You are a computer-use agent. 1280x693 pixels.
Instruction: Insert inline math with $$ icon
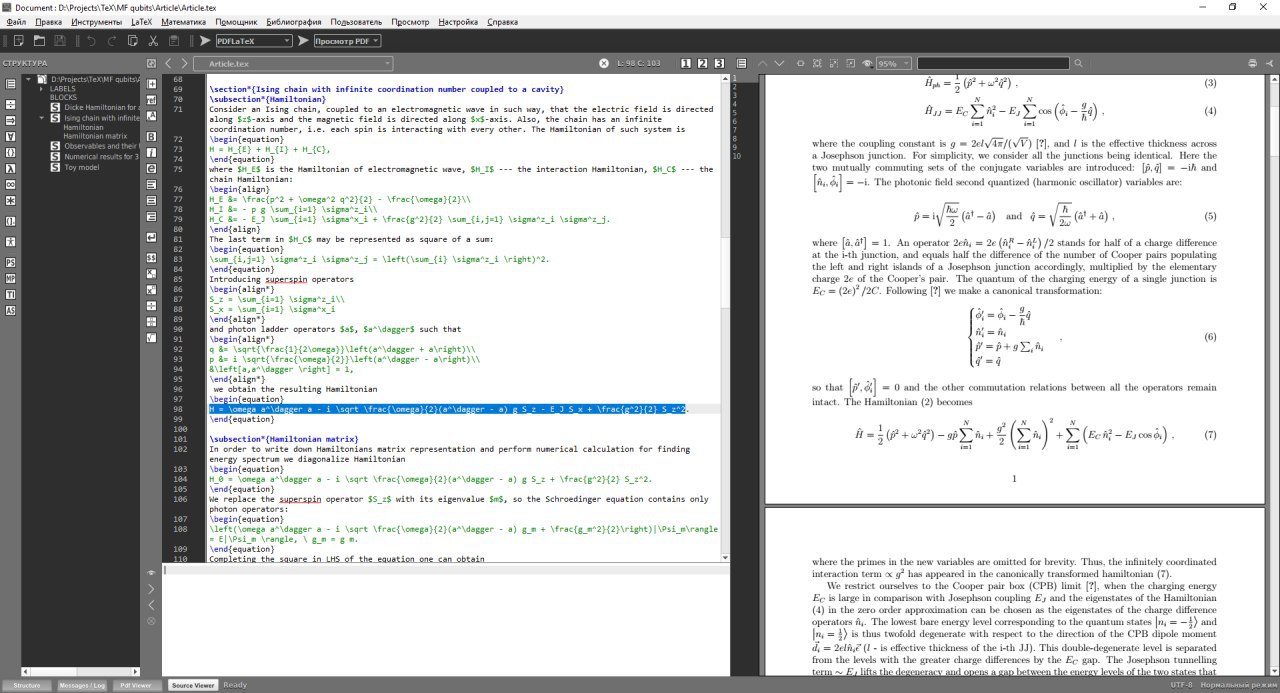[x=151, y=258]
